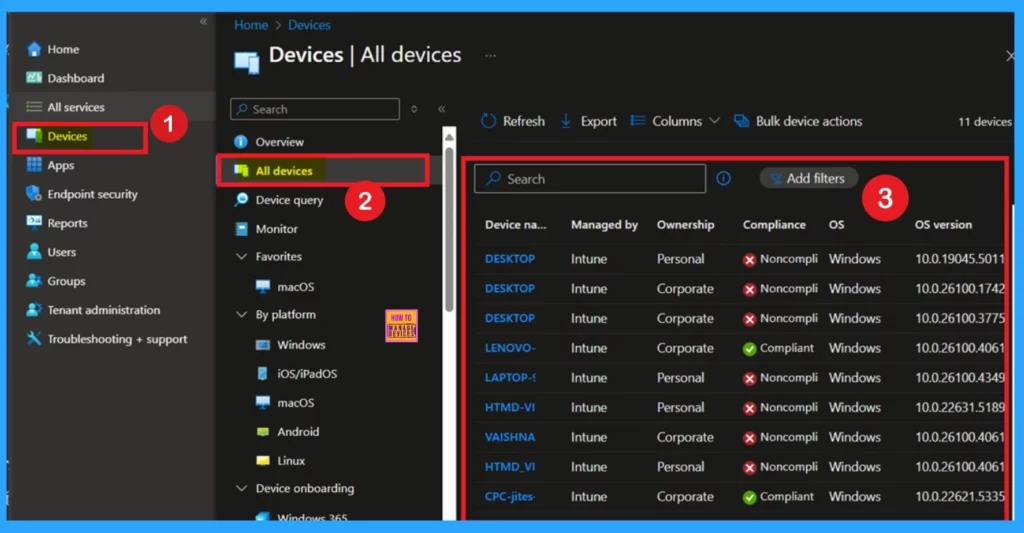Collapse the By platform section

click(x=241, y=314)
